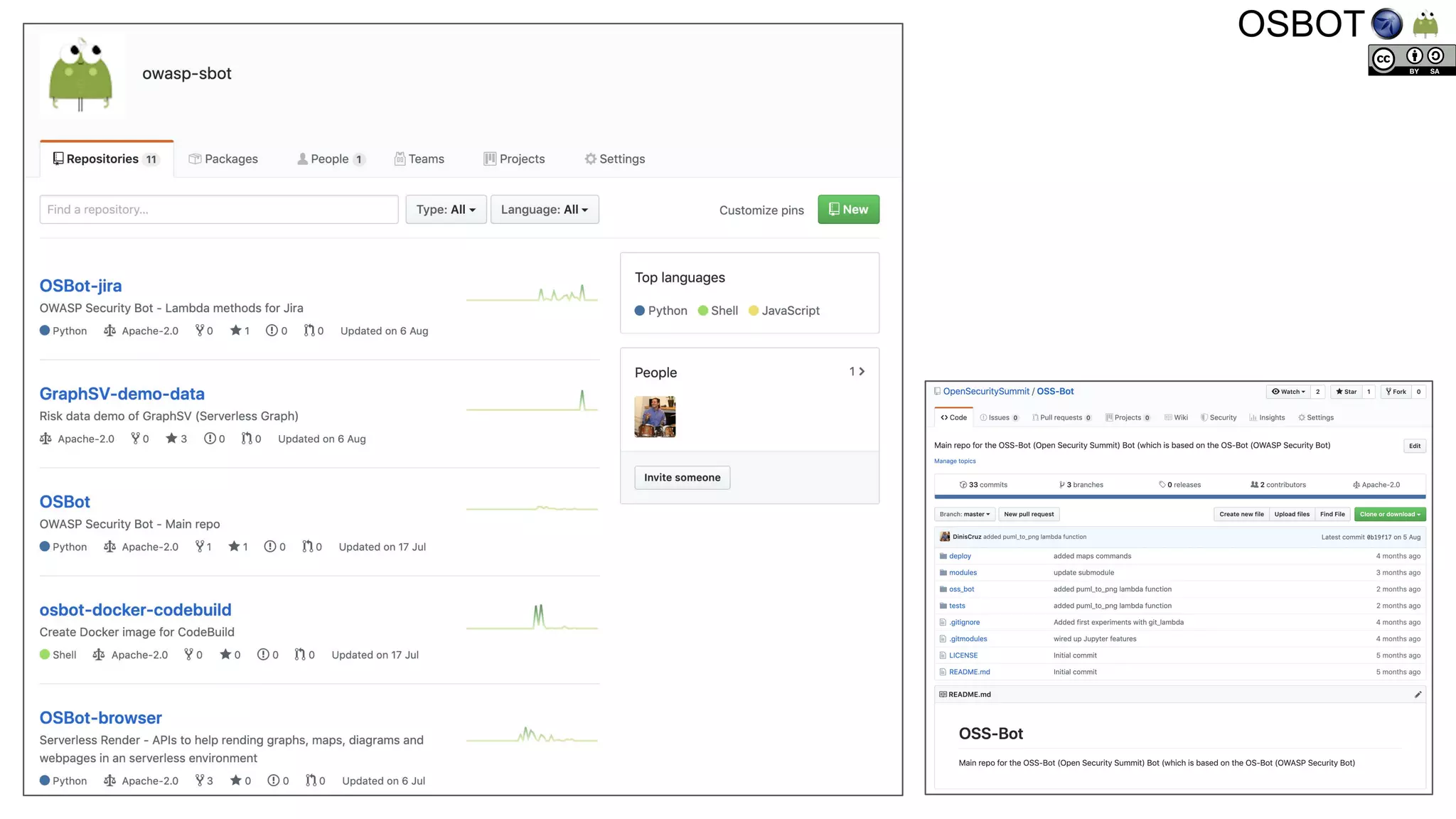Open the deploy folder in OSS-Bot
1456x819 pixels.
coord(960,556)
